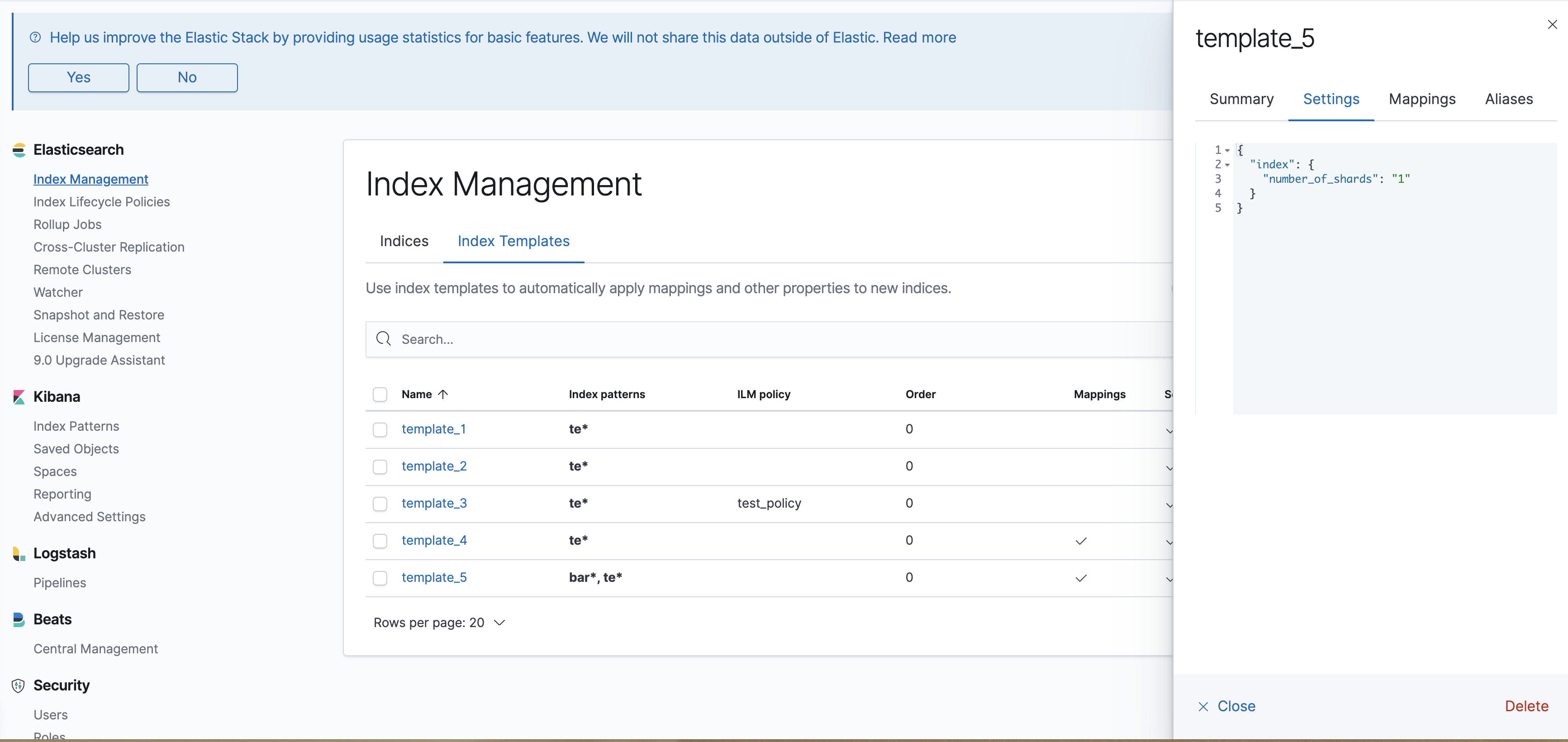The image size is (1568, 742).
Task: Click the help icon in telemetry banner
Action: [35, 38]
